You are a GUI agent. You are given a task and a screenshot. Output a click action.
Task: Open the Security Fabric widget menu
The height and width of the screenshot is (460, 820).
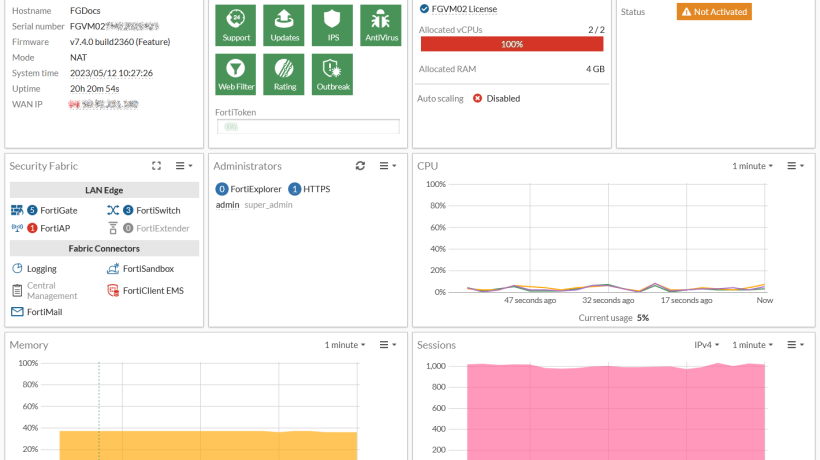pyautogui.click(x=184, y=166)
